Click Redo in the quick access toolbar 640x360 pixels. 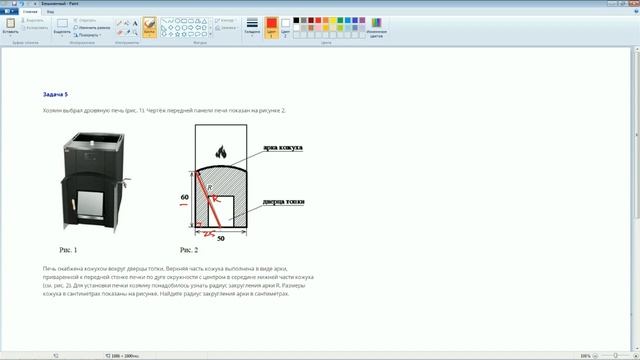click(28, 3)
